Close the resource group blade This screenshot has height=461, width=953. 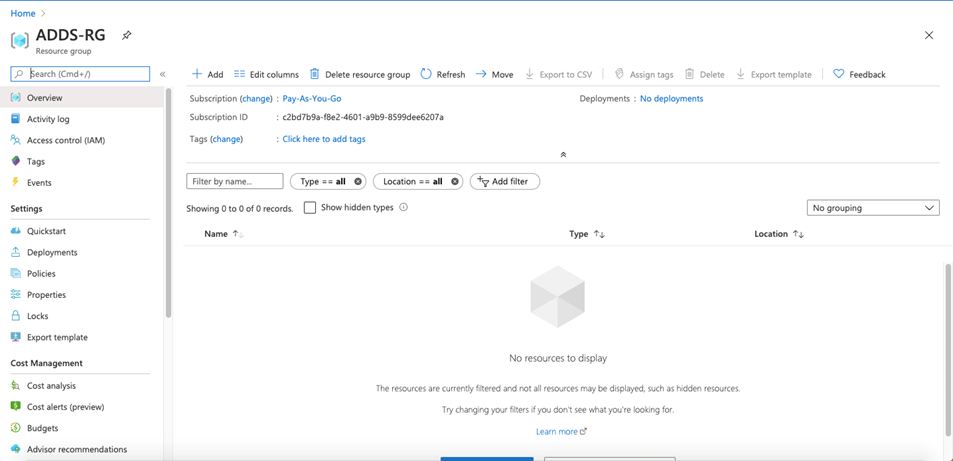coord(929,35)
